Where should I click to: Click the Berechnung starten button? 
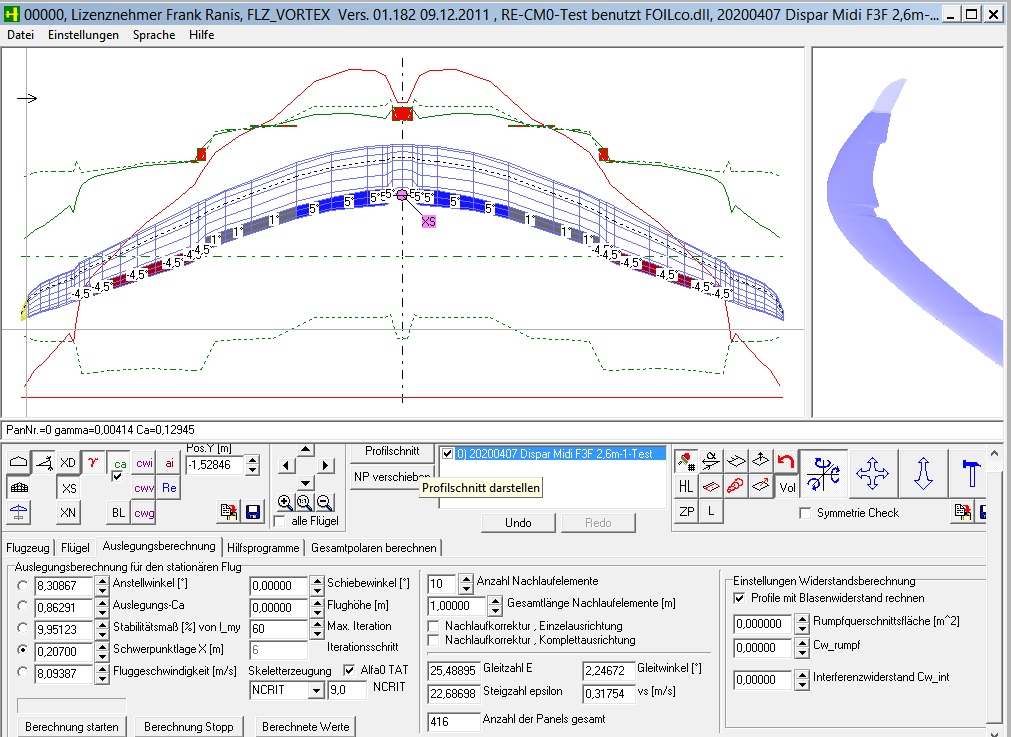coord(72,727)
